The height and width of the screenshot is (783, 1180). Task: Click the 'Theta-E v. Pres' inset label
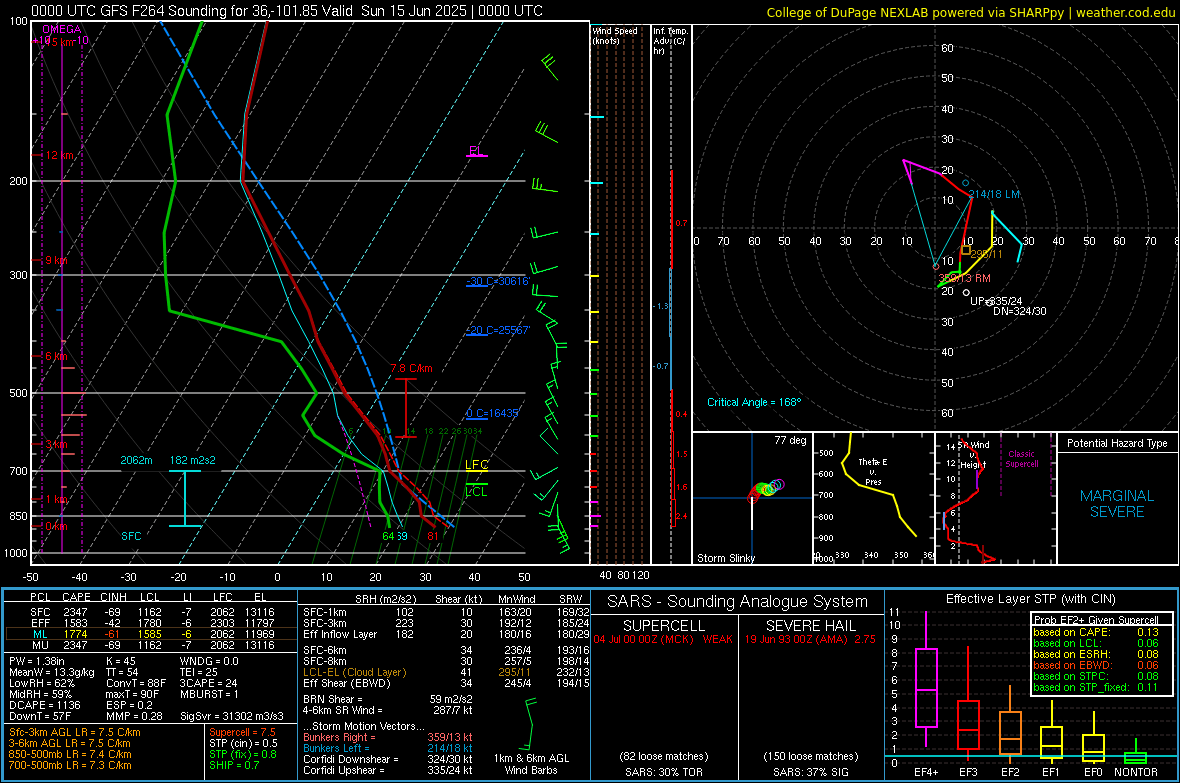click(873, 471)
